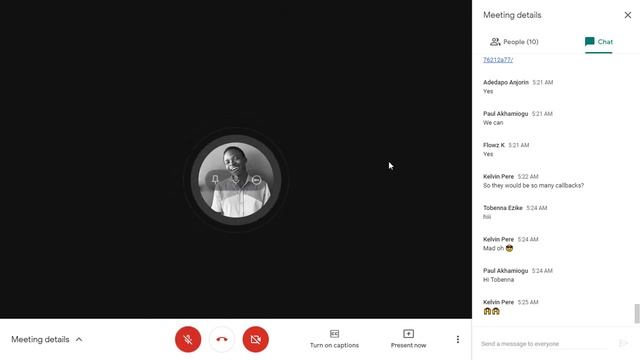Turn on captions
640x360 pixels.
[334, 339]
